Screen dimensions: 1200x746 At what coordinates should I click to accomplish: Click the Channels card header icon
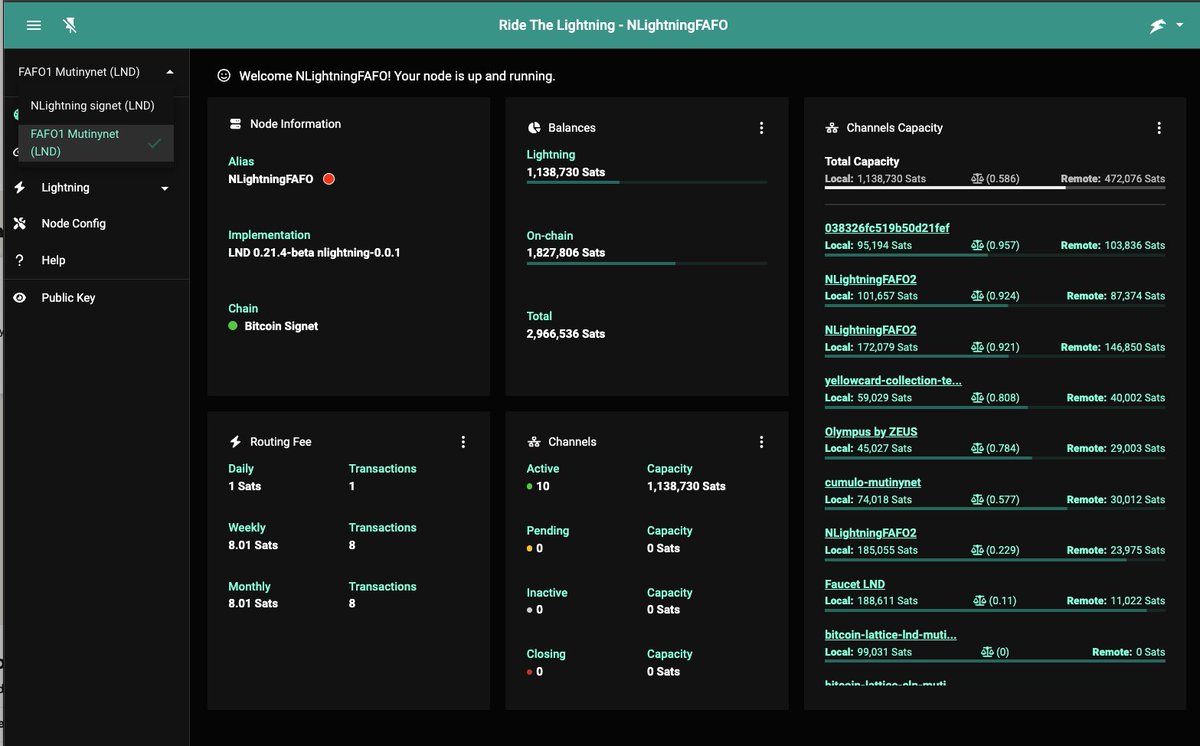pyautogui.click(x=534, y=442)
